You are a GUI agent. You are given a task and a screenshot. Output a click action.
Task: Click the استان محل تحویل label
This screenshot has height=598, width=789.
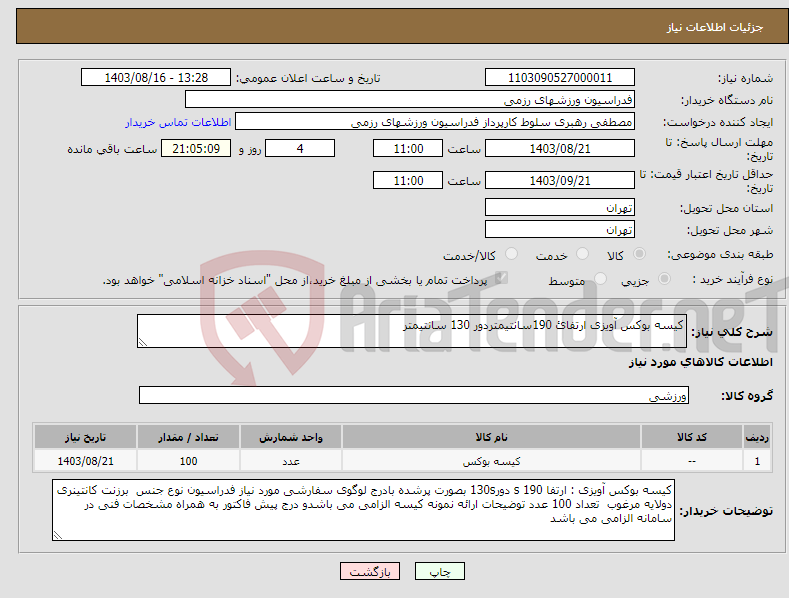pyautogui.click(x=726, y=208)
